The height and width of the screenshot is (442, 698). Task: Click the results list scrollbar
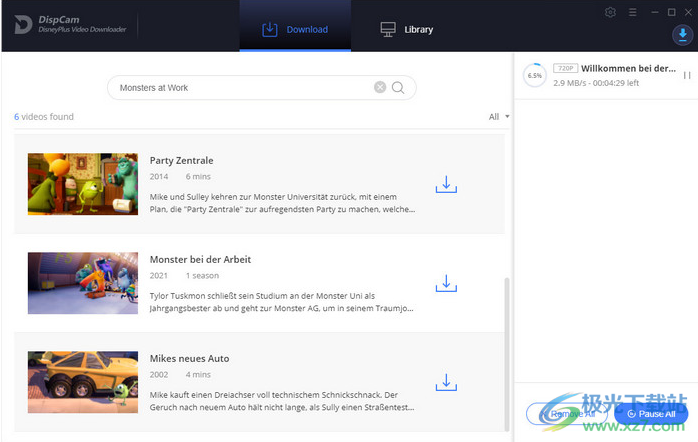[x=507, y=354]
